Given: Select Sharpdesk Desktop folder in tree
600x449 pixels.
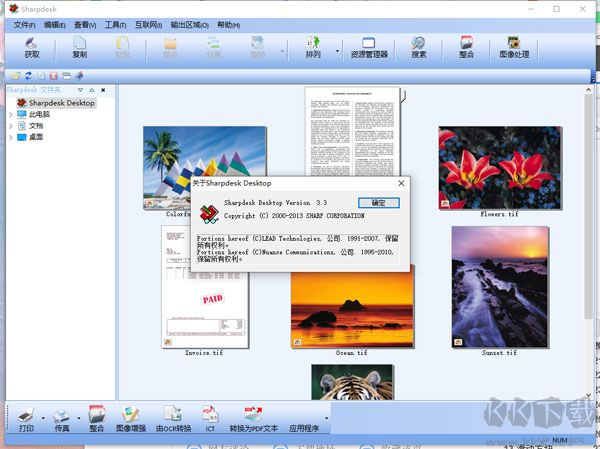Looking at the screenshot, I should [x=61, y=103].
